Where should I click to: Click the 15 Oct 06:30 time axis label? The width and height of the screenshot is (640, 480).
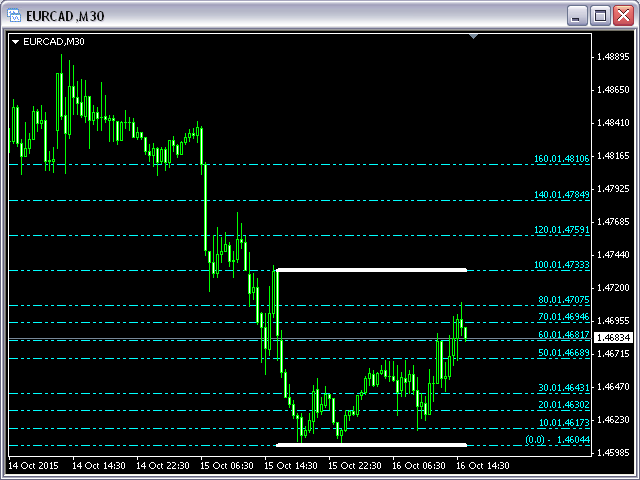coord(225,466)
